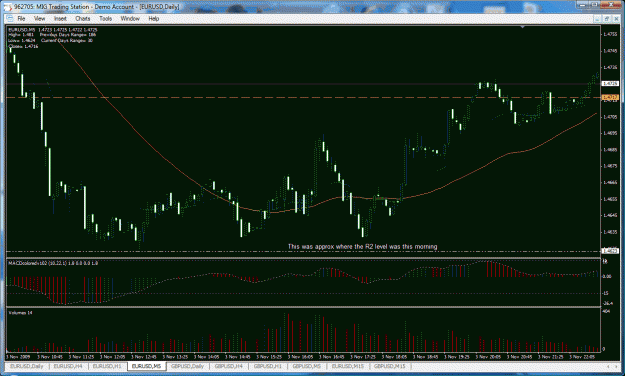Open the Help menu
This screenshot has height=376, width=625.
[x=153, y=18]
